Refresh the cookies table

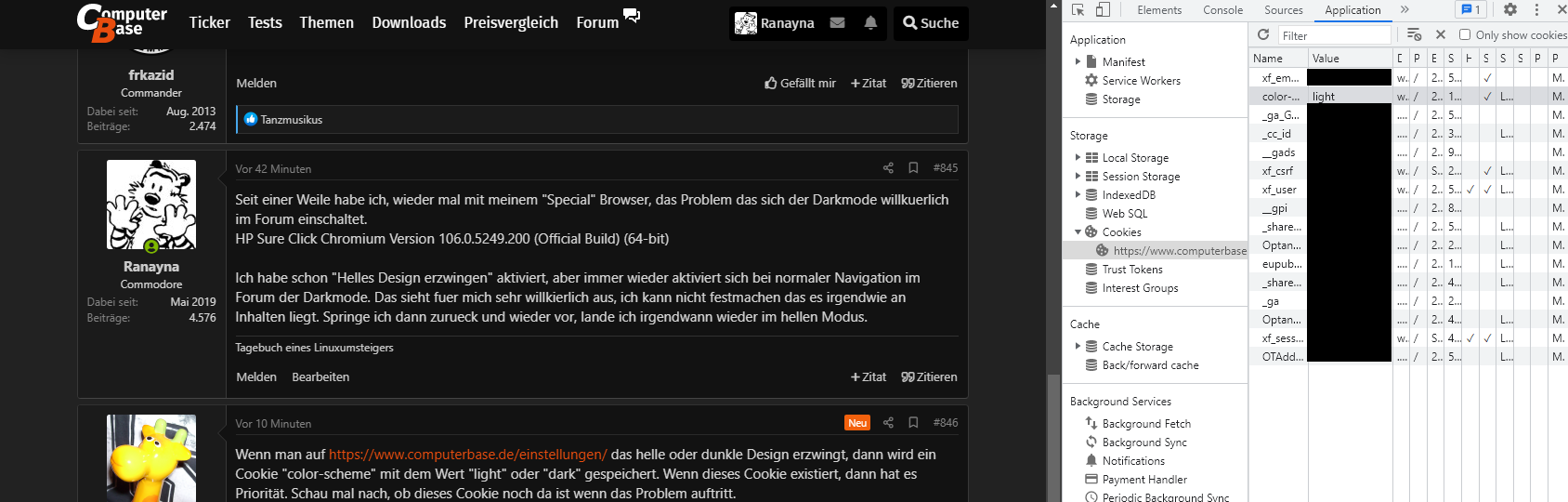pos(1263,34)
